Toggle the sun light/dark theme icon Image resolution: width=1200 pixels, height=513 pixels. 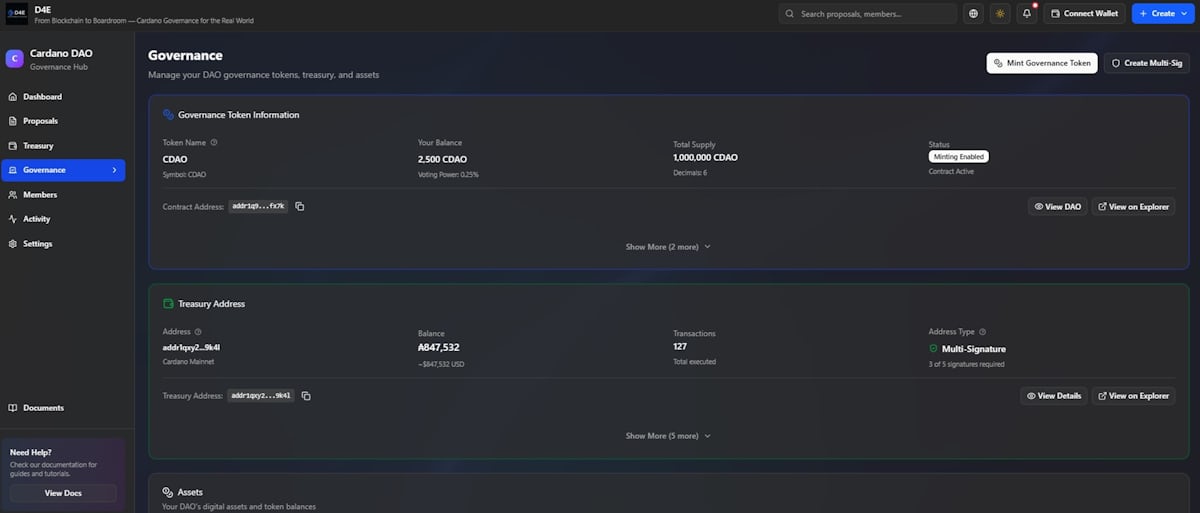coord(1000,14)
